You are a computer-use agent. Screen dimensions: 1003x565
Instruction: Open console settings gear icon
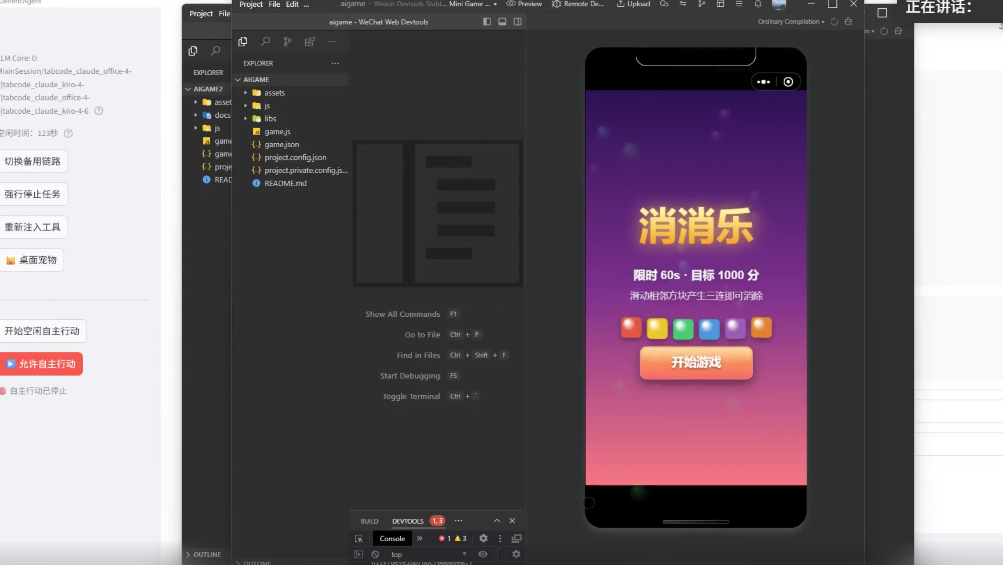(x=516, y=554)
